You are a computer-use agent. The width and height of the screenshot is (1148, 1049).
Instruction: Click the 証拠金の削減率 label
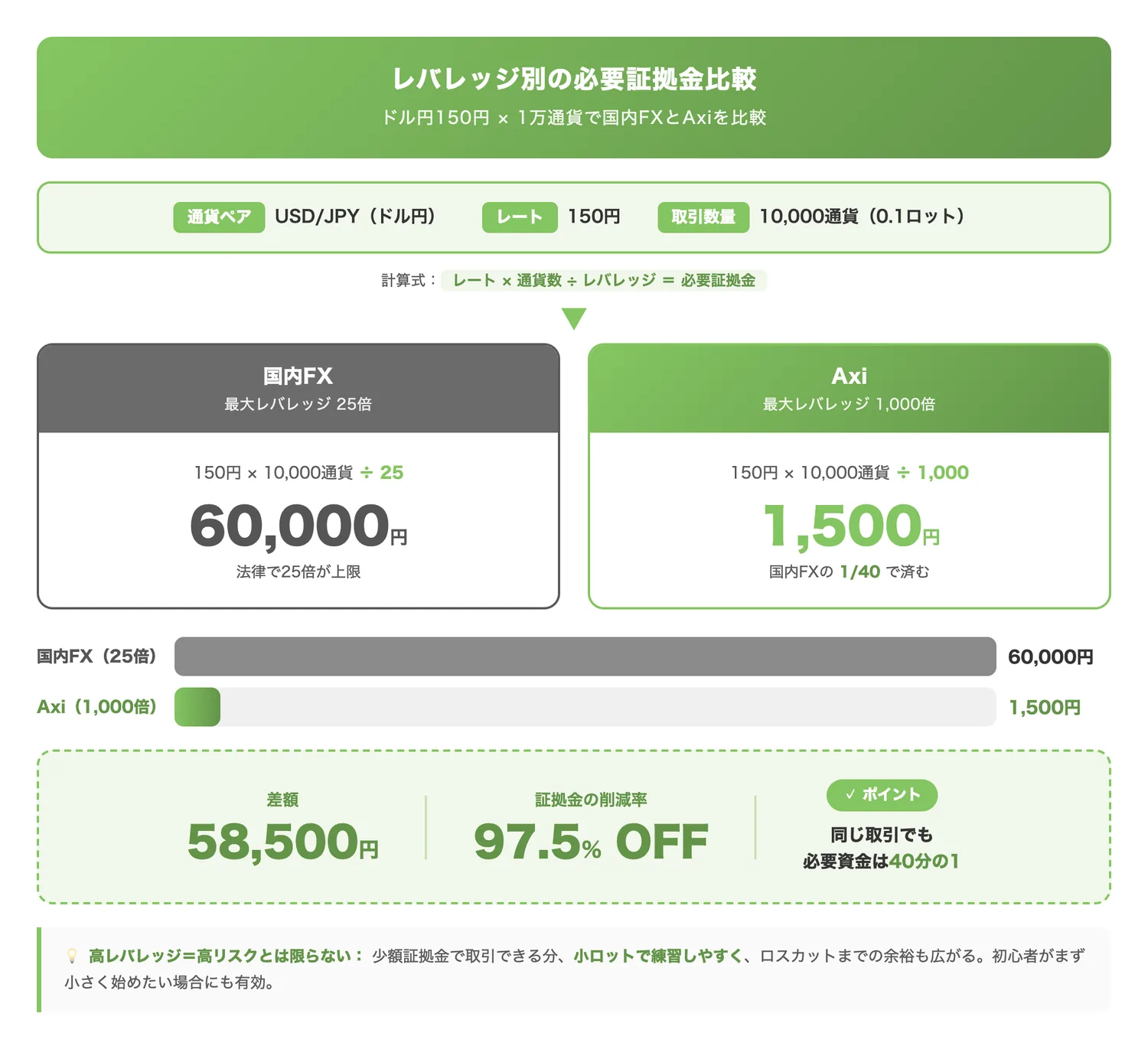pyautogui.click(x=591, y=800)
